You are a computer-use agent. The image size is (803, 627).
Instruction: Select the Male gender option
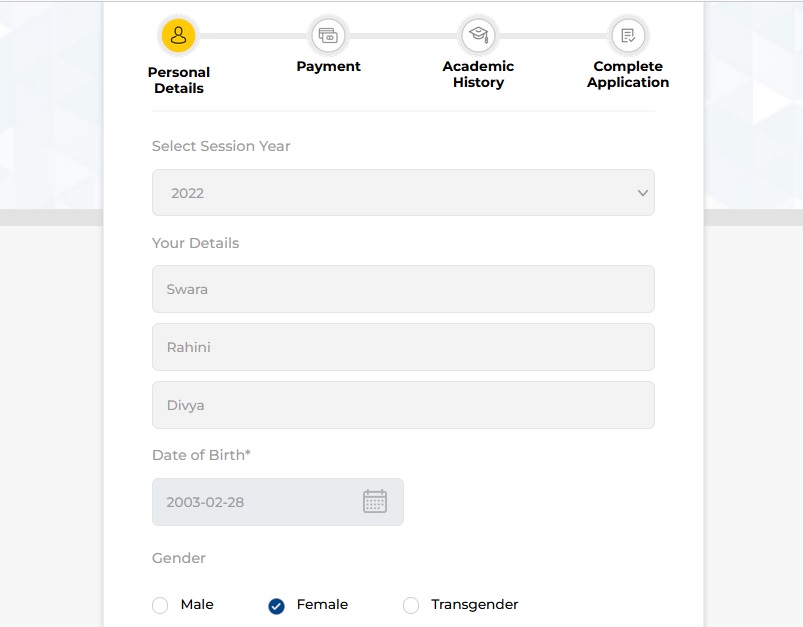(x=160, y=605)
